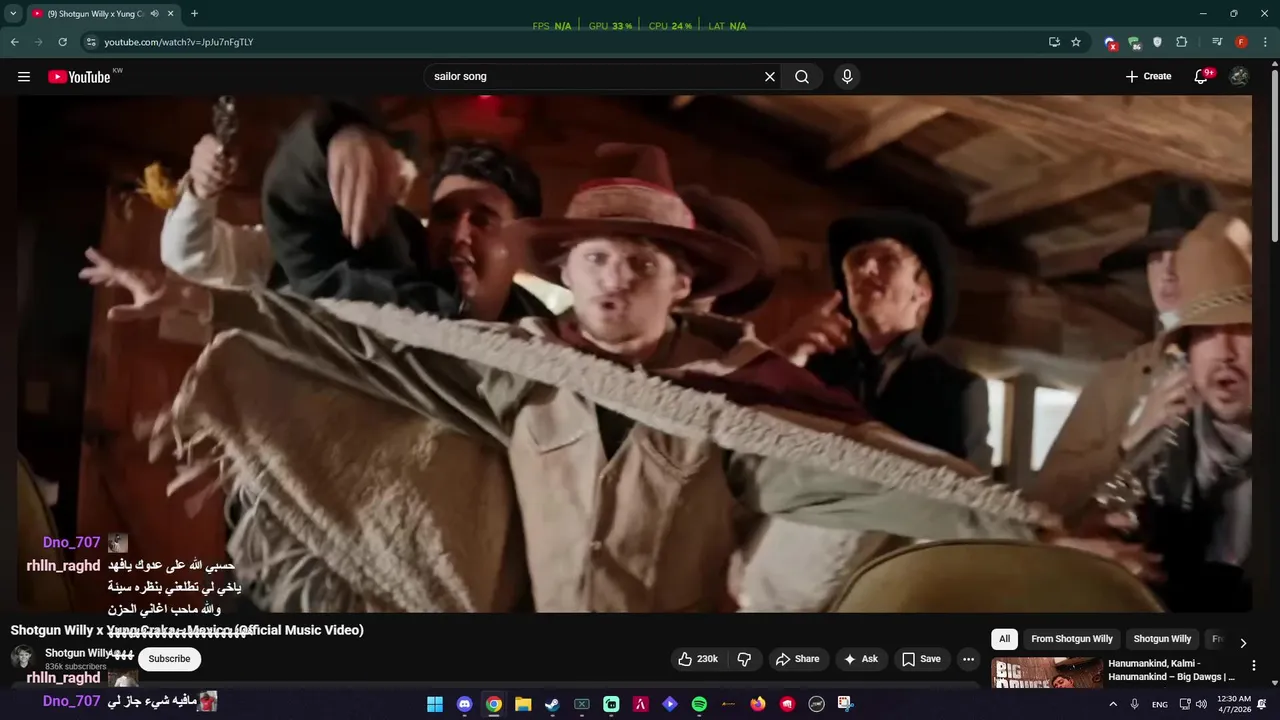
Task: Switch to the Shotgun Willy browser tab
Action: click(x=95, y=14)
